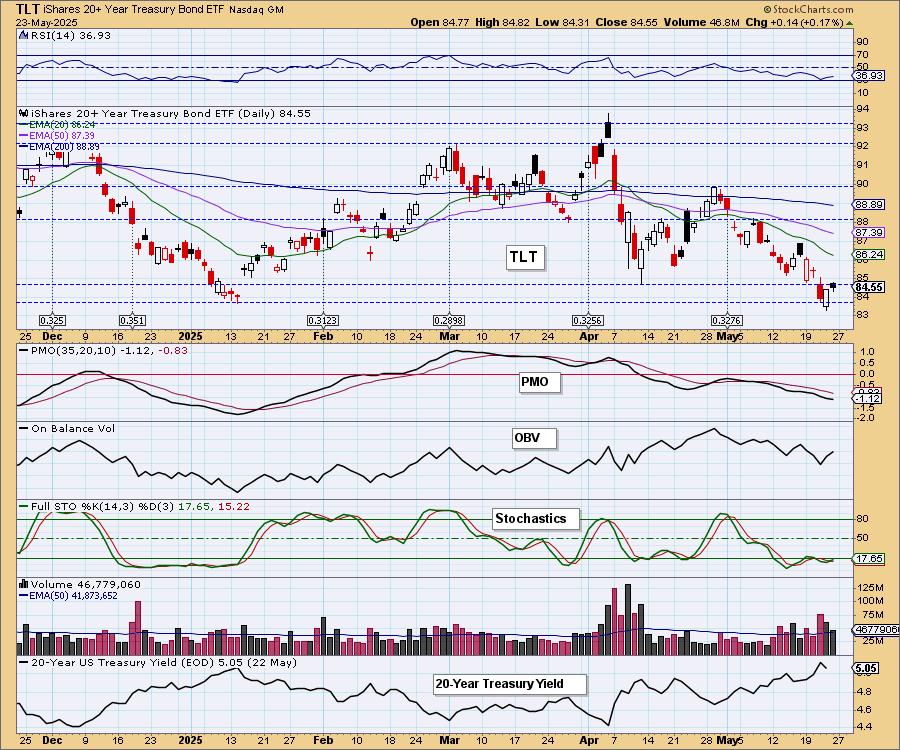Click the 'On Balance Vol' legend
Viewport: 900px width, 750px height.
click(73, 428)
